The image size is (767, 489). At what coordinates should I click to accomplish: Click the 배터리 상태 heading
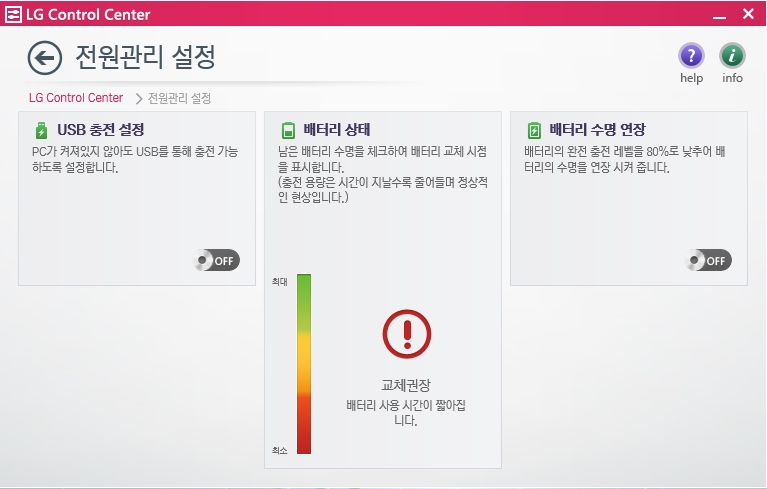click(x=338, y=130)
